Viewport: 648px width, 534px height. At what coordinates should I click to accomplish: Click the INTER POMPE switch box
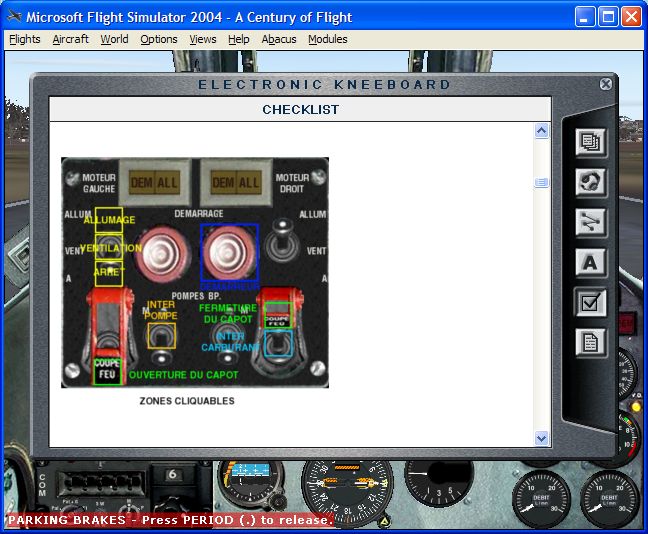point(162,336)
